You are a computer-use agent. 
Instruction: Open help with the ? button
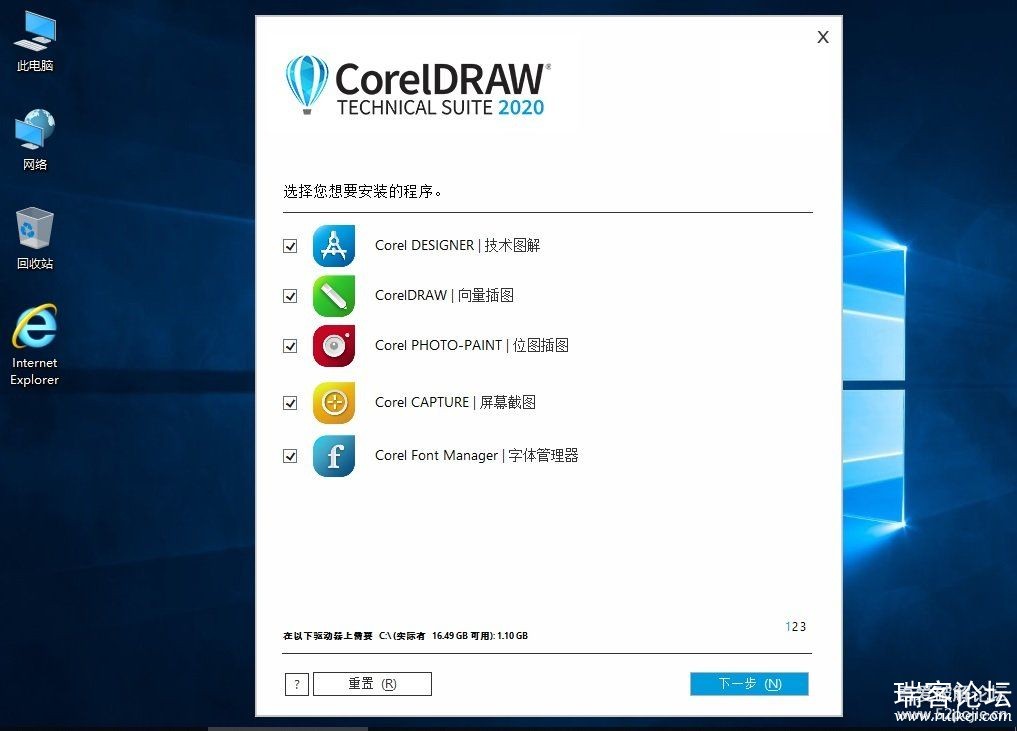pyautogui.click(x=297, y=684)
